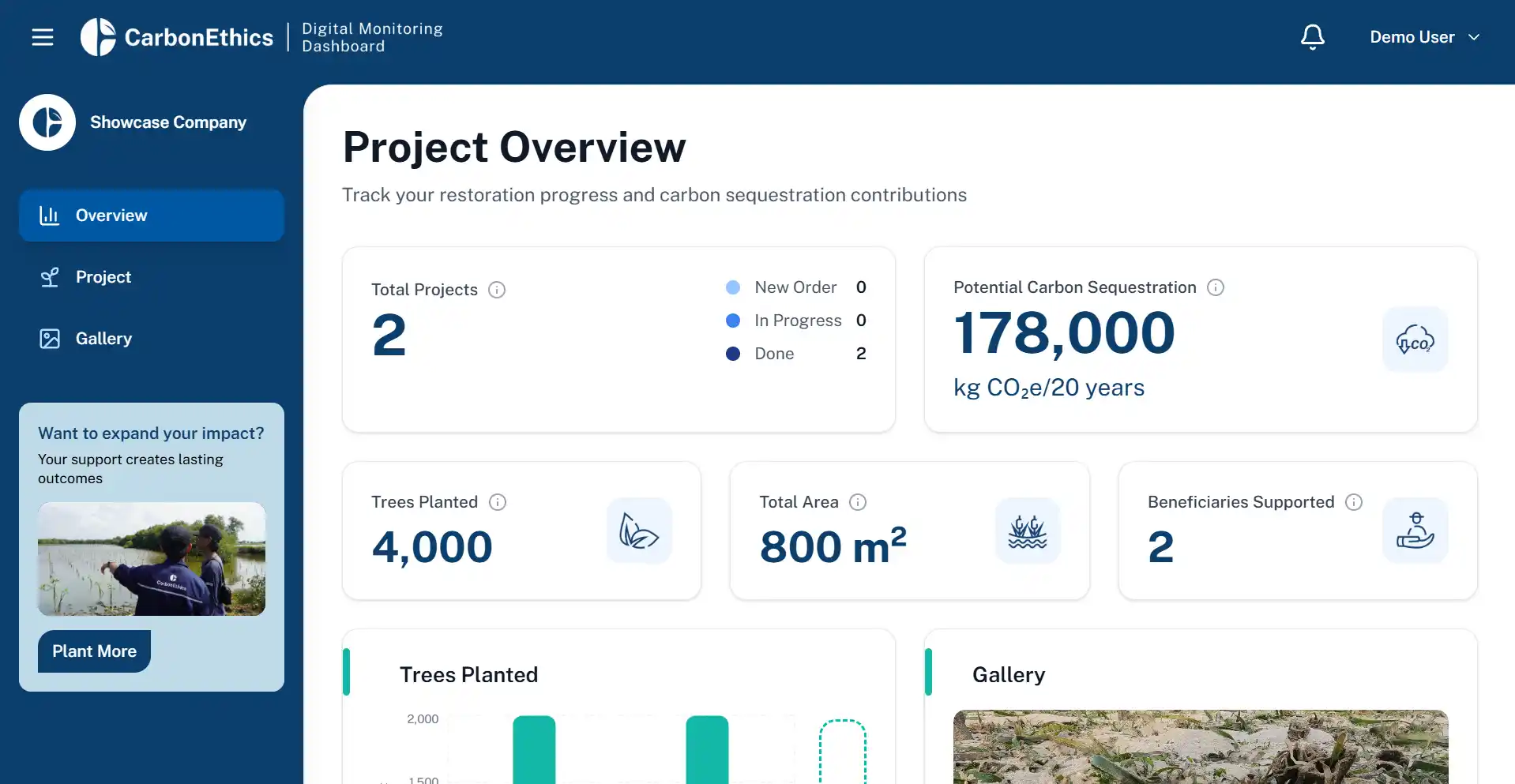This screenshot has width=1515, height=784.
Task: Open the notifications bell
Action: 1313,37
